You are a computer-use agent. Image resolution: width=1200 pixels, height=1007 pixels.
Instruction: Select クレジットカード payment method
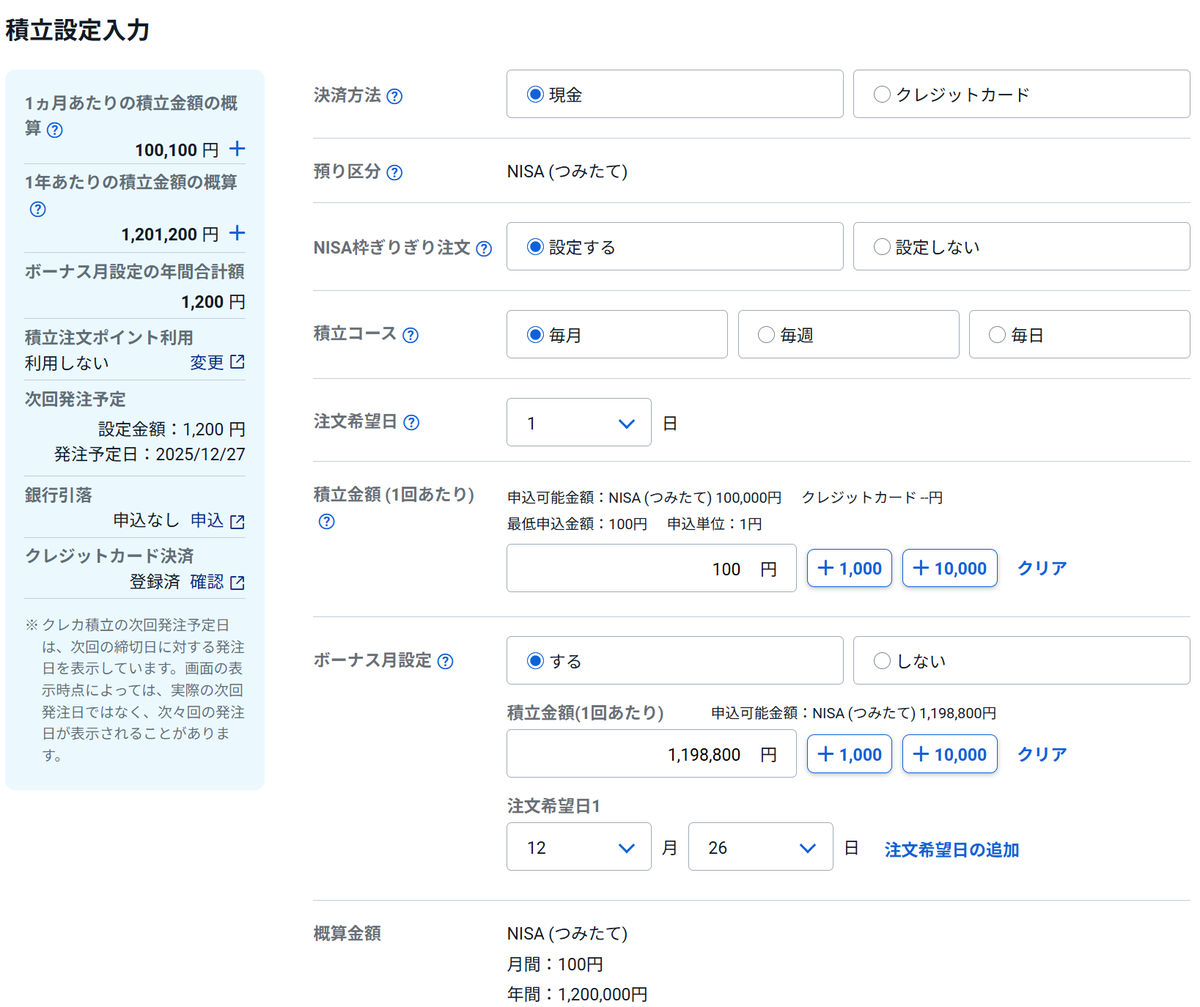(882, 93)
